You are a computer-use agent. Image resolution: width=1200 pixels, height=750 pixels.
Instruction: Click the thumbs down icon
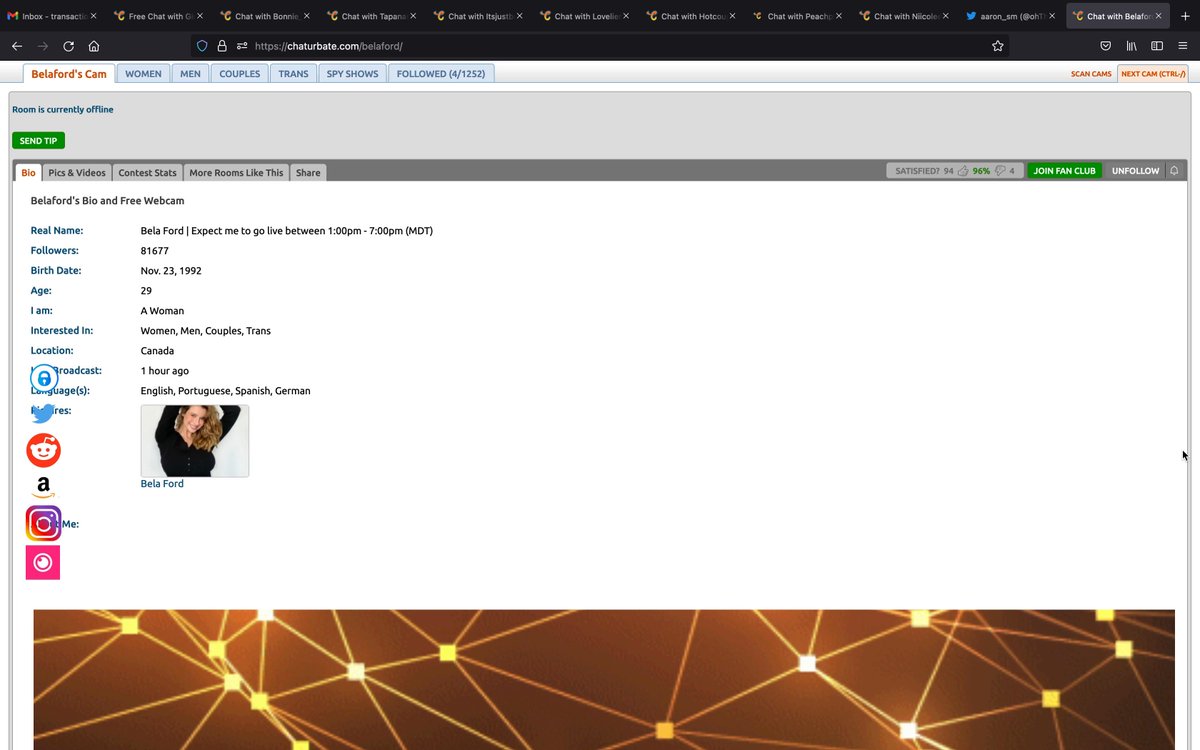(1000, 171)
